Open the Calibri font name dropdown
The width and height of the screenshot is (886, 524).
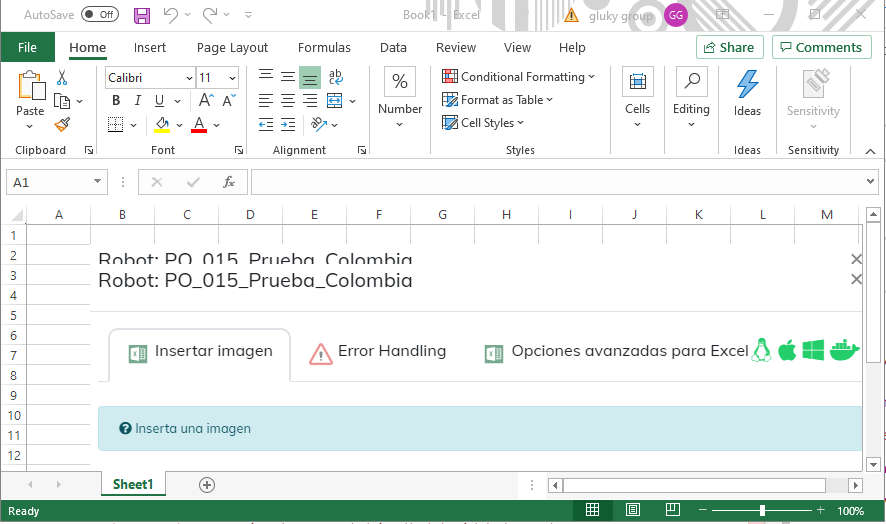(188, 78)
